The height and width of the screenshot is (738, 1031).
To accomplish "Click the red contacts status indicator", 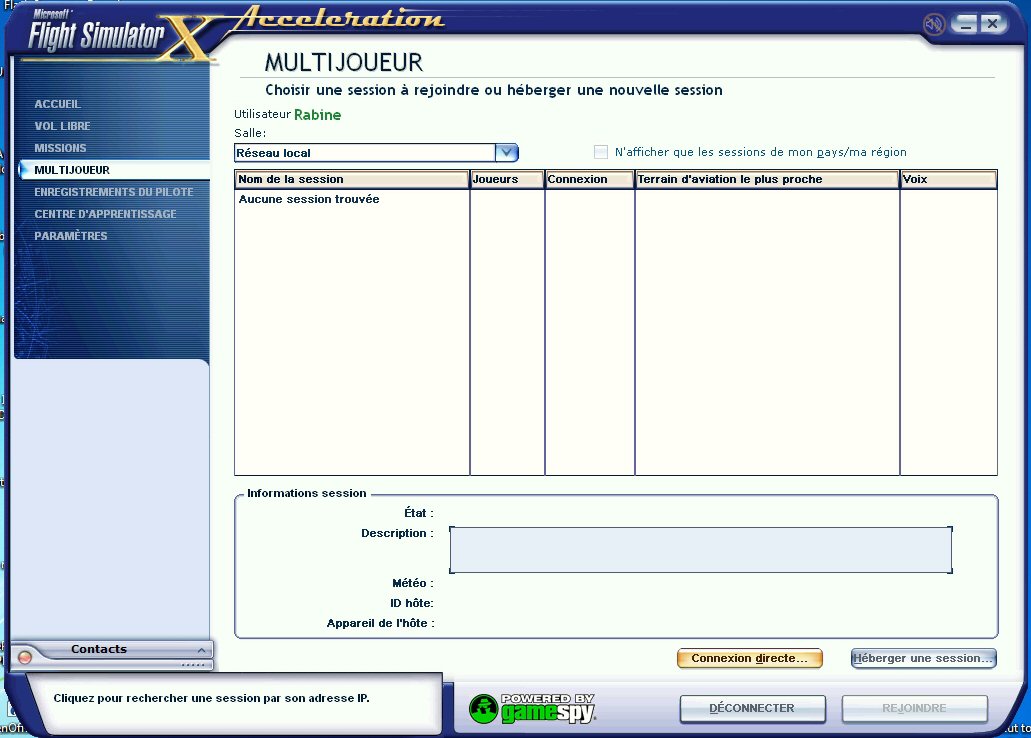I will [x=25, y=657].
